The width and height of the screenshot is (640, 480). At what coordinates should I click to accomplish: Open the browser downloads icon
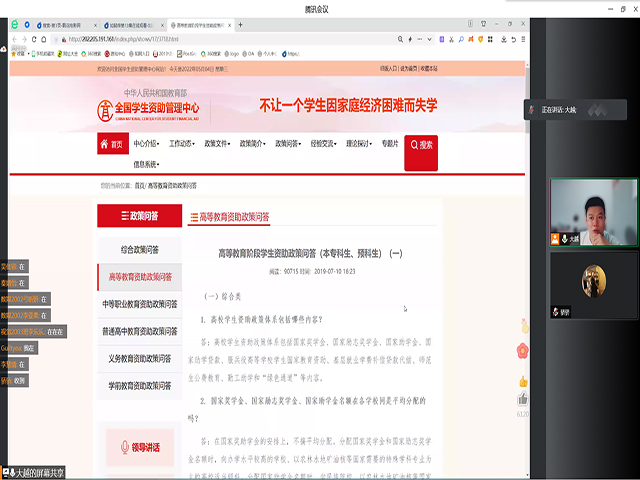point(504,39)
